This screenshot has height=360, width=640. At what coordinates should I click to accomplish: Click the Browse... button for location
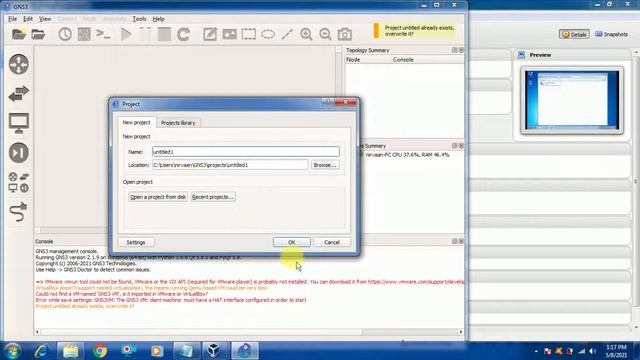(325, 165)
